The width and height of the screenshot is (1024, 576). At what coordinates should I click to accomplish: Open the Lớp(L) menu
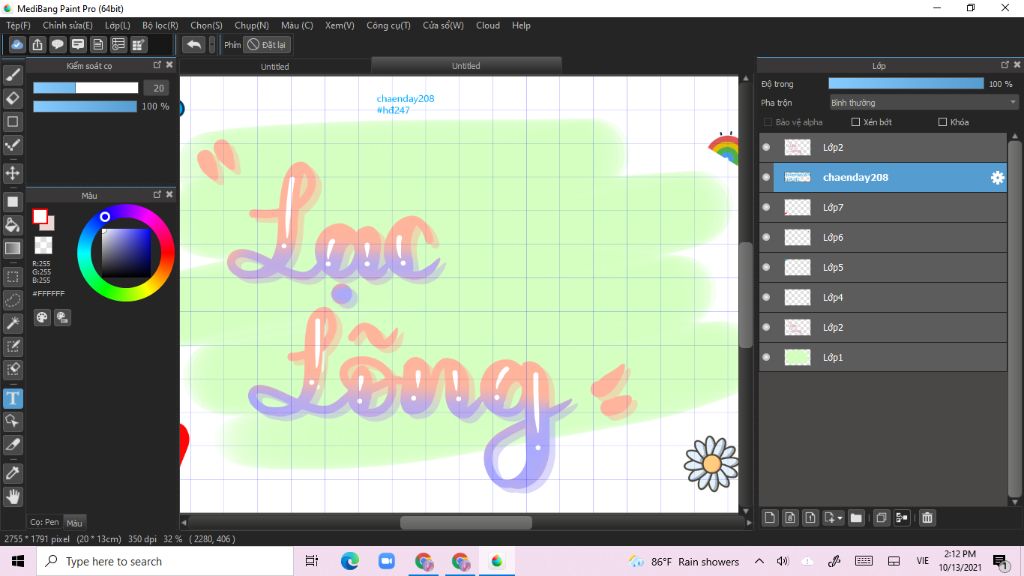click(118, 25)
